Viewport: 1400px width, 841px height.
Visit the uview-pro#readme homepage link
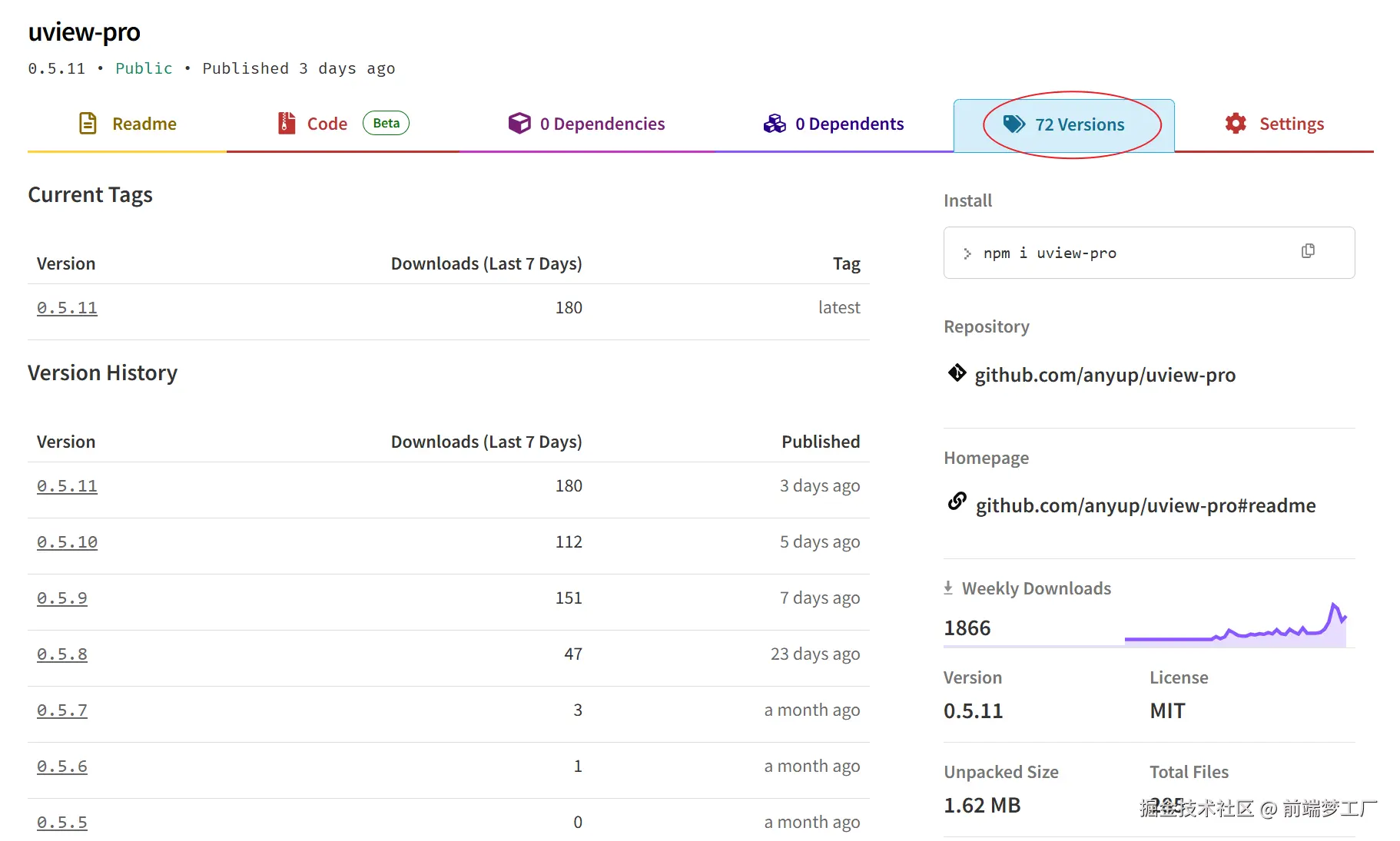click(x=1145, y=505)
